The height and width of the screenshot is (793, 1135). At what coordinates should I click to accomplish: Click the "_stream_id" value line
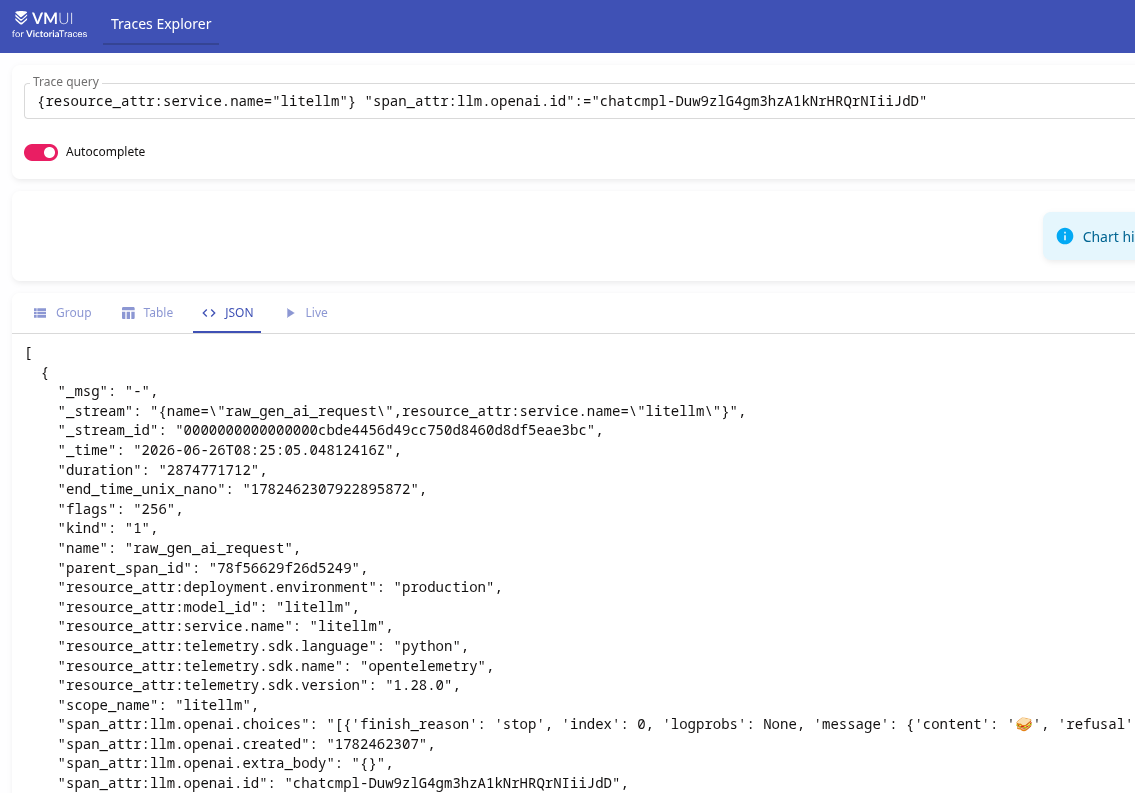click(x=331, y=431)
